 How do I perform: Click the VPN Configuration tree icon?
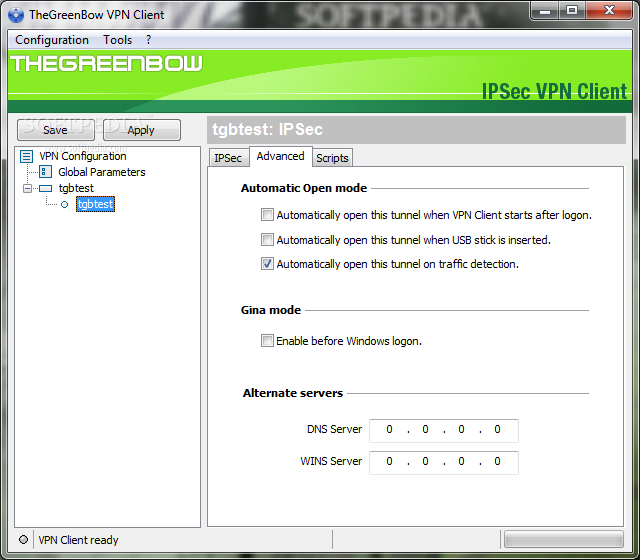(27, 156)
